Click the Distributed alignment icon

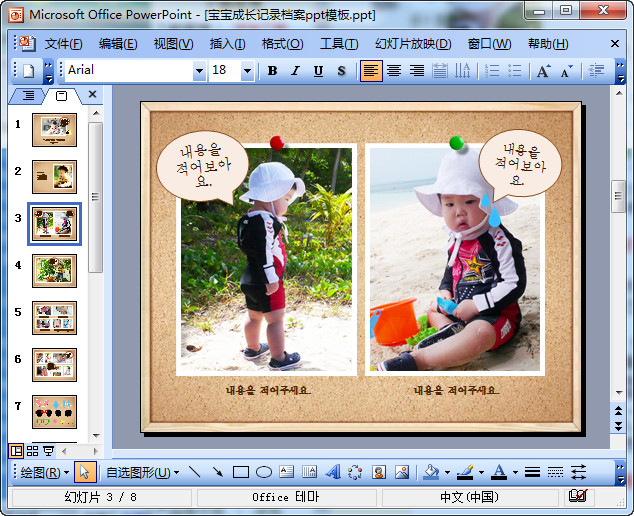(440, 71)
